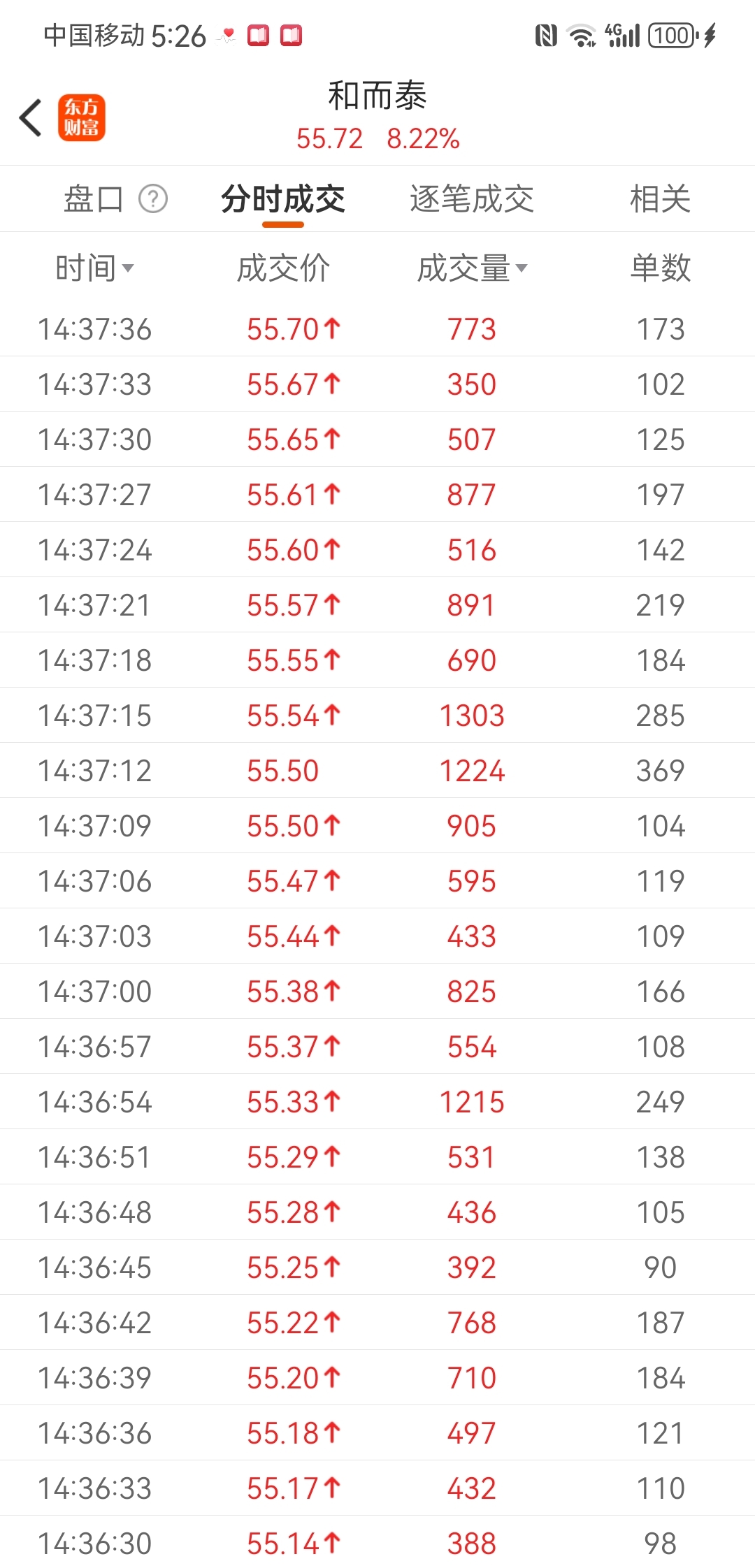Switch to the 逐笔成交 tab
This screenshot has height=1568, width=755.
(472, 199)
